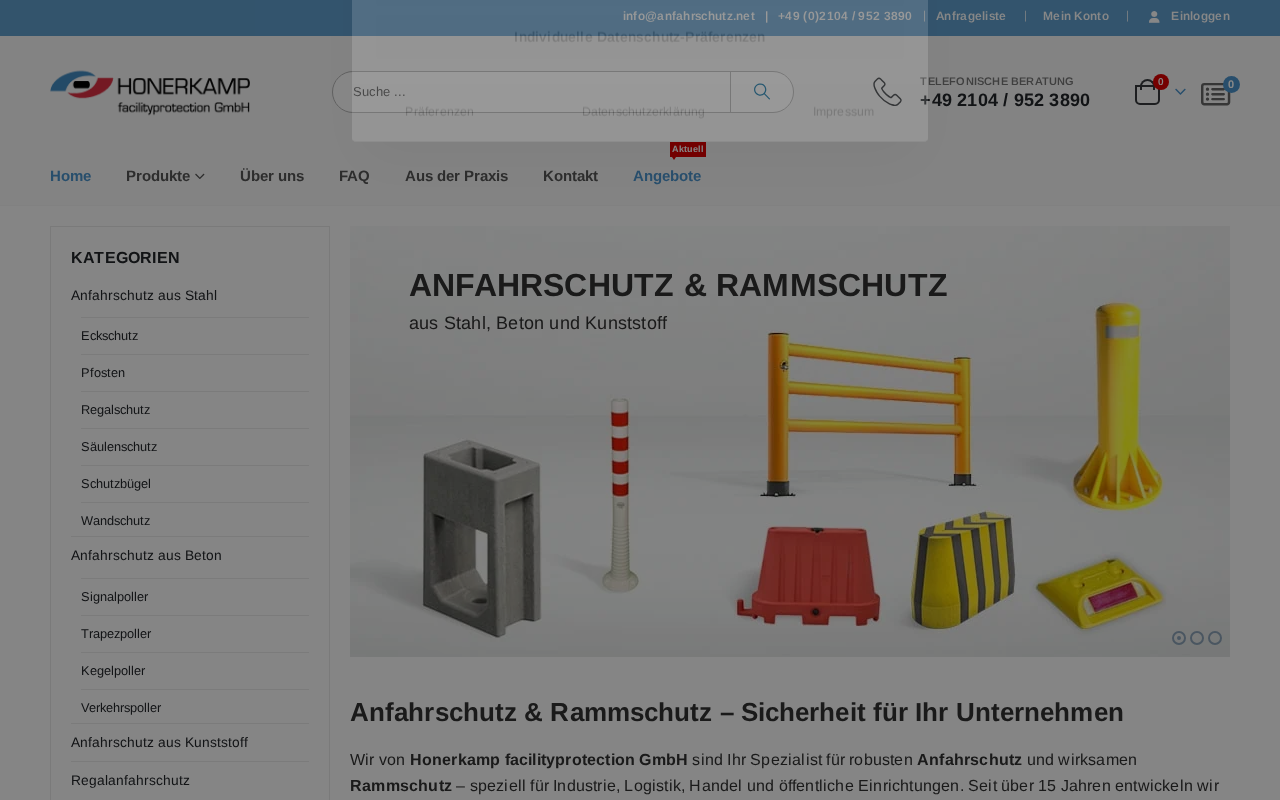The height and width of the screenshot is (800, 1280).
Task: Open the Schutzbügel subcategory
Action: point(116,483)
